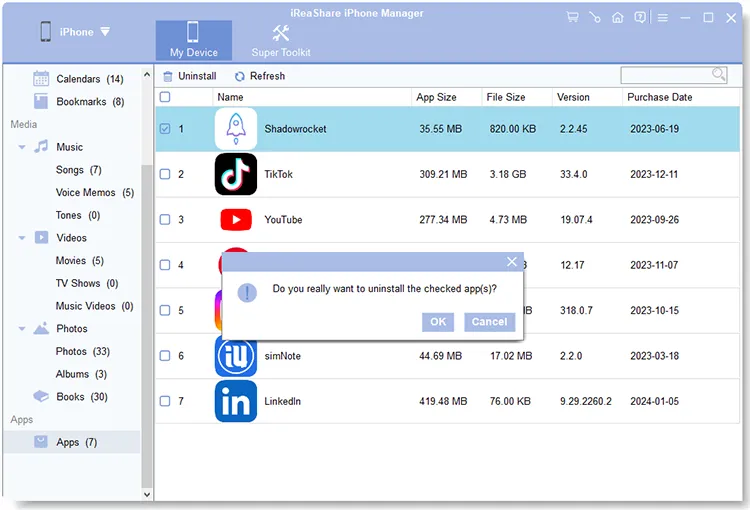Click the LinkedIn version 9.29.2260.2
750x510 pixels.
[x=585, y=401]
